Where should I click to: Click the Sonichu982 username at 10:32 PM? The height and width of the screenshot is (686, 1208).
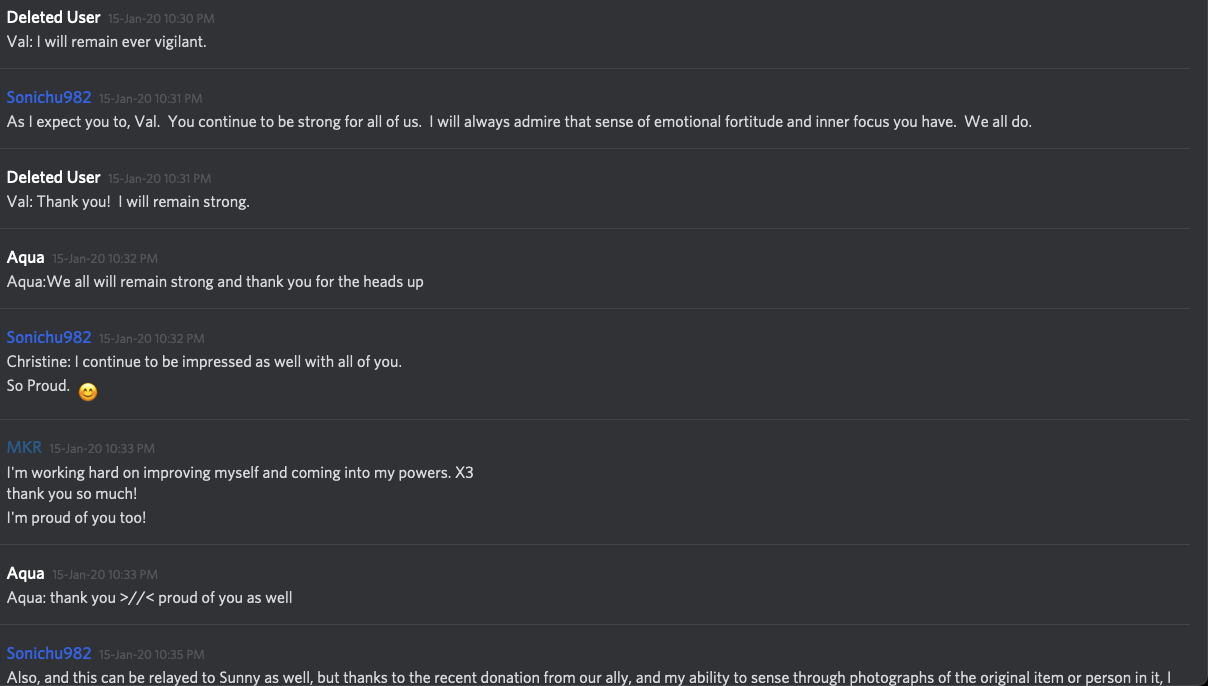click(x=49, y=337)
